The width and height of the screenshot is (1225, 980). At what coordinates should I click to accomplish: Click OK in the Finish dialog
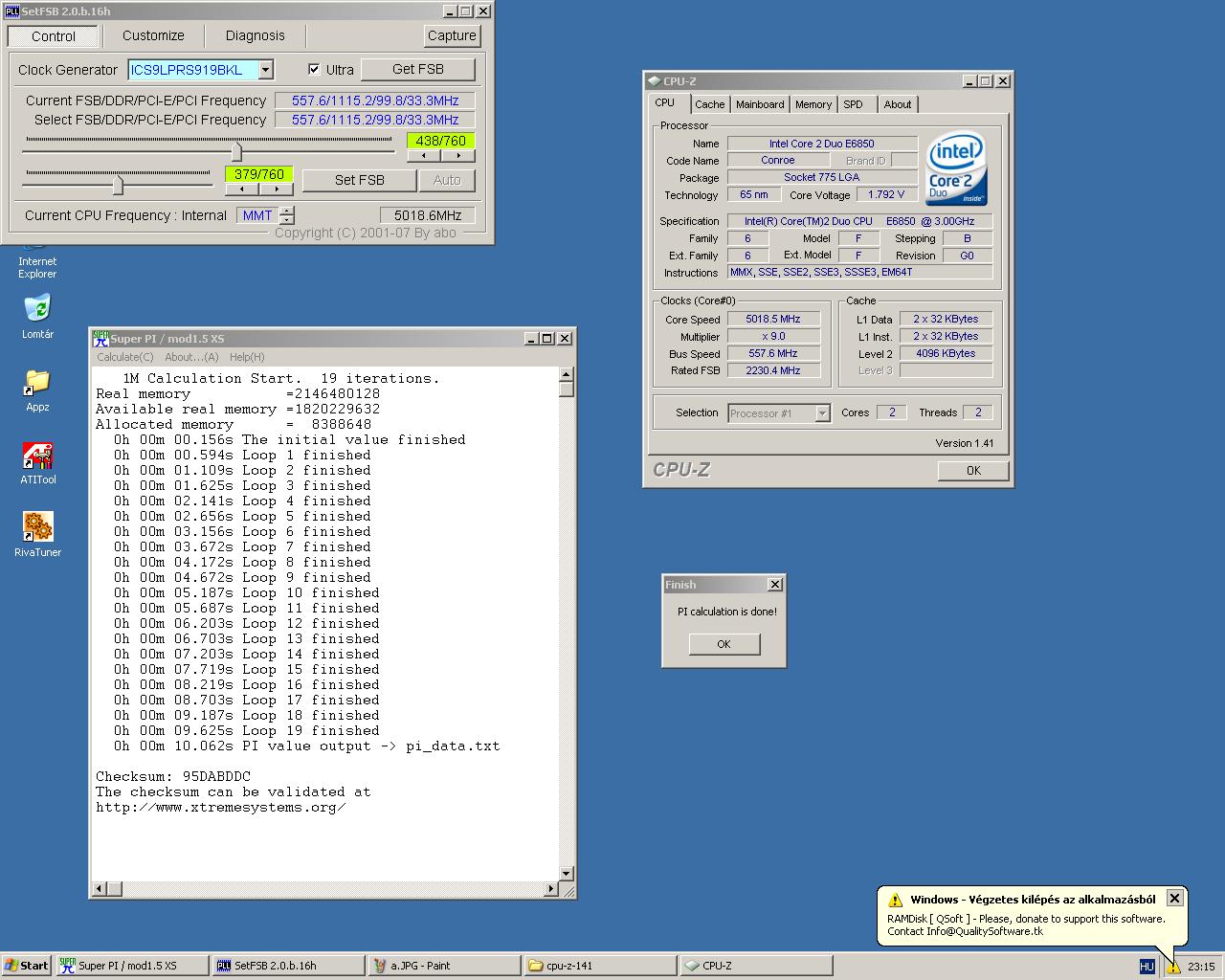(724, 644)
